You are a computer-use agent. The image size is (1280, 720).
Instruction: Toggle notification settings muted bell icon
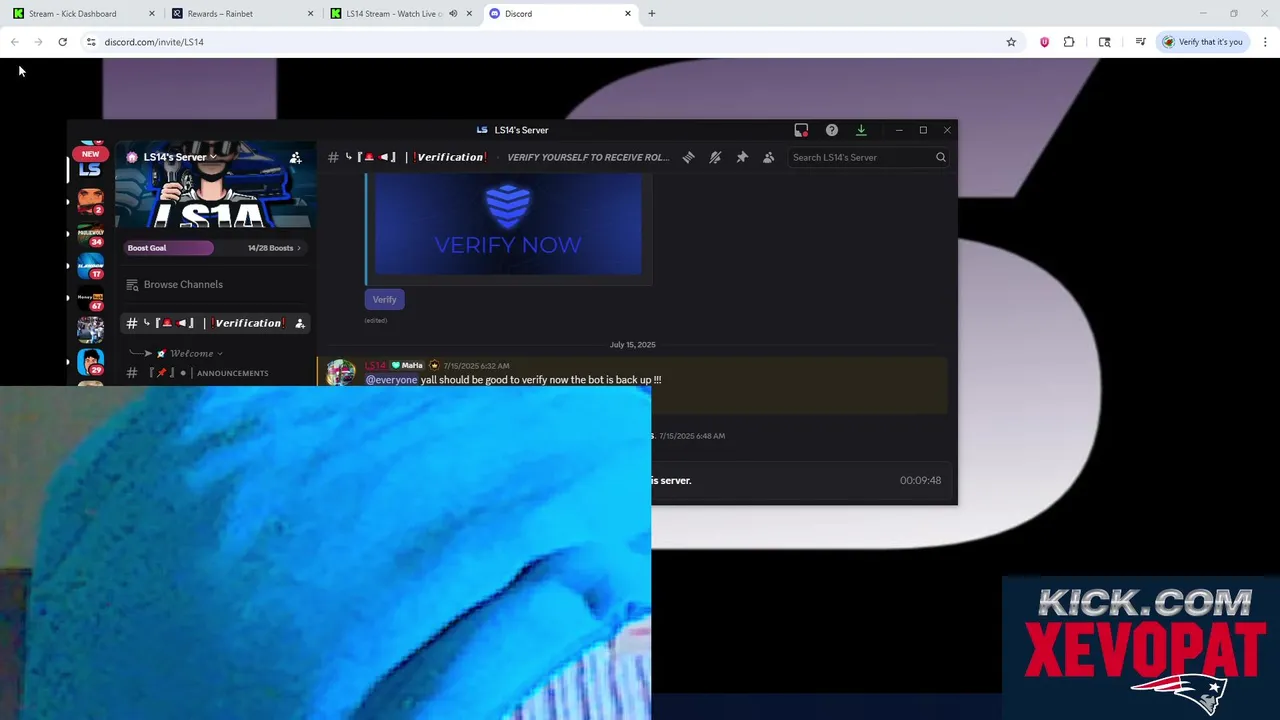[715, 157]
